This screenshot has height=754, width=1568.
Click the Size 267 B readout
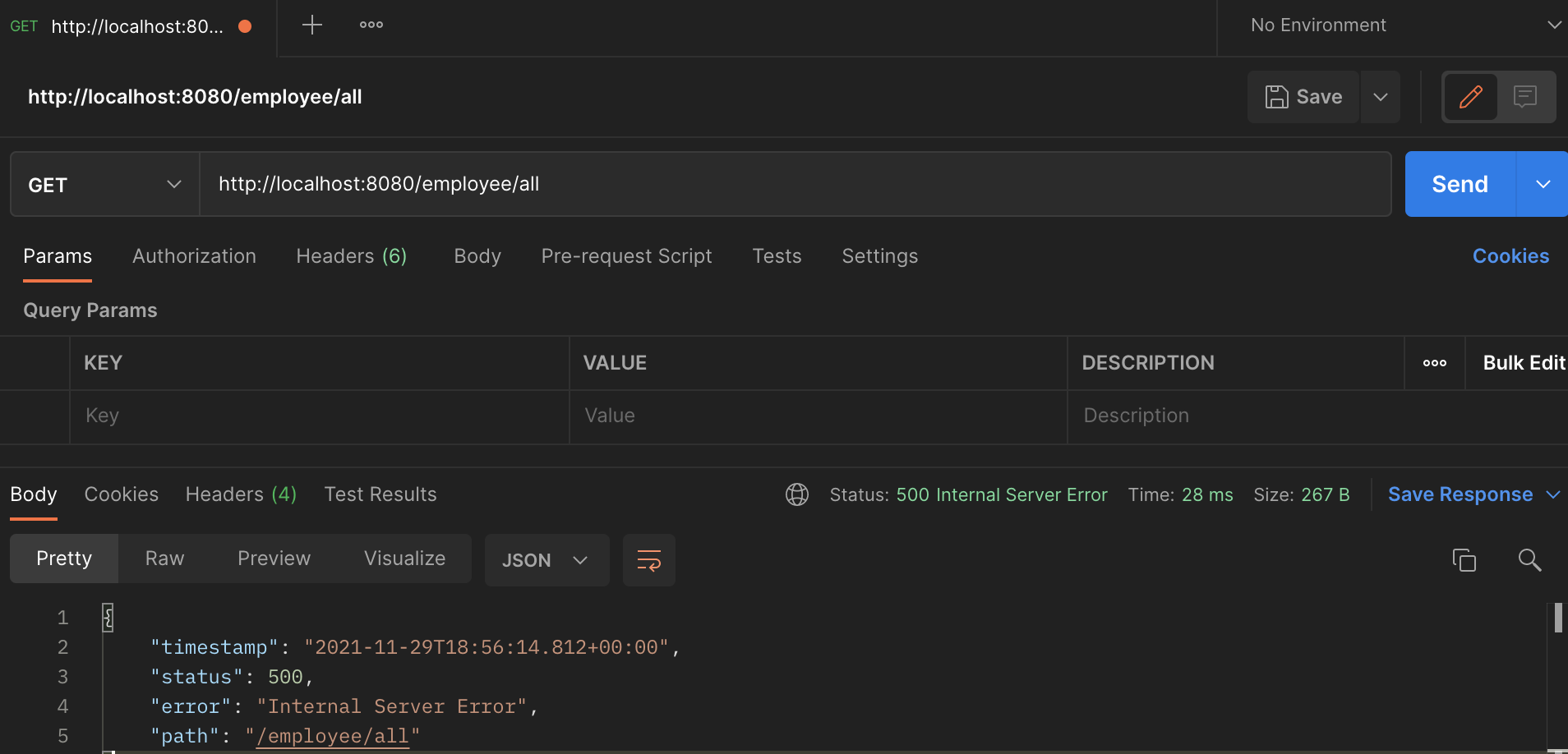(x=1302, y=494)
